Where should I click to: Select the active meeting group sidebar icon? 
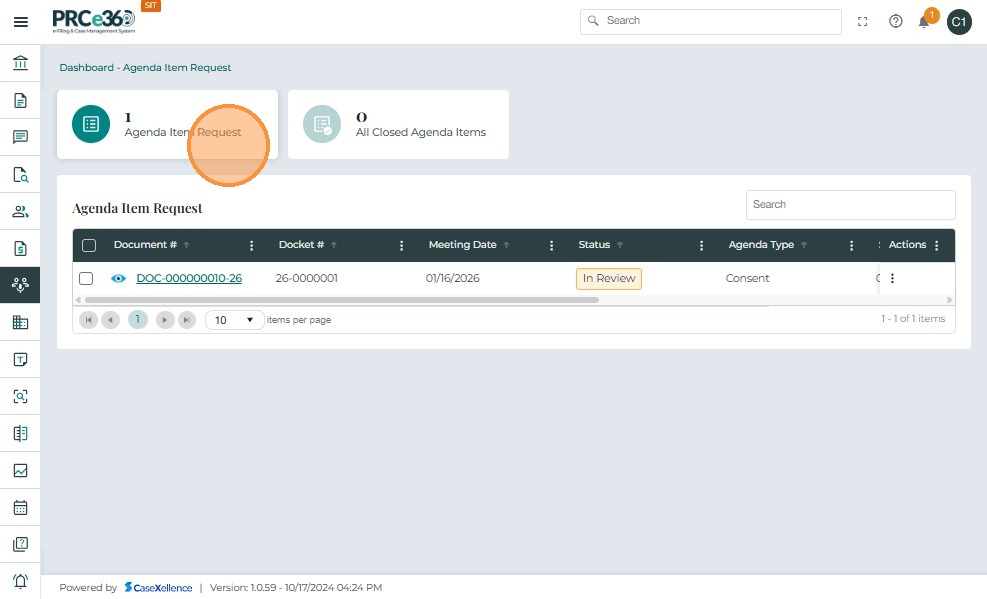pyautogui.click(x=20, y=285)
